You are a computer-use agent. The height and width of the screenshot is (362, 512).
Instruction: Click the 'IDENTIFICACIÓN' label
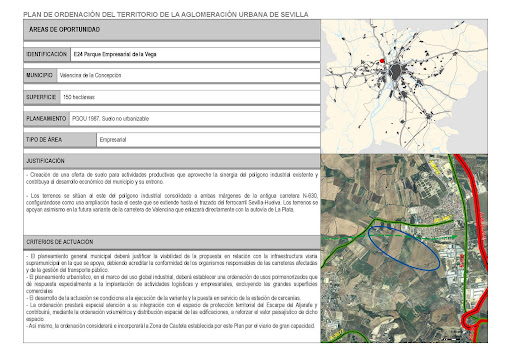coord(47,54)
